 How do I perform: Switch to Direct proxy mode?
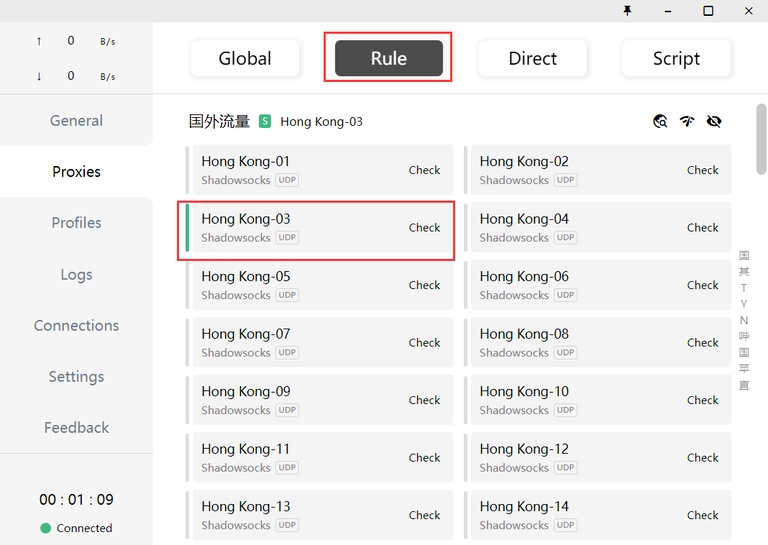coord(532,59)
